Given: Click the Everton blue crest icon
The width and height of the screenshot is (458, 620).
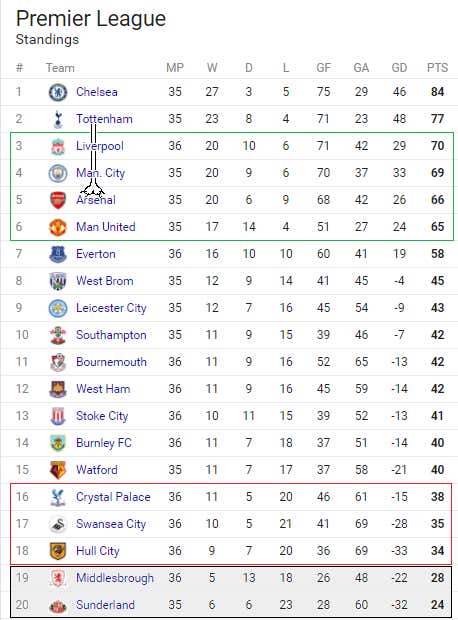Looking at the screenshot, I should pyautogui.click(x=58, y=254).
